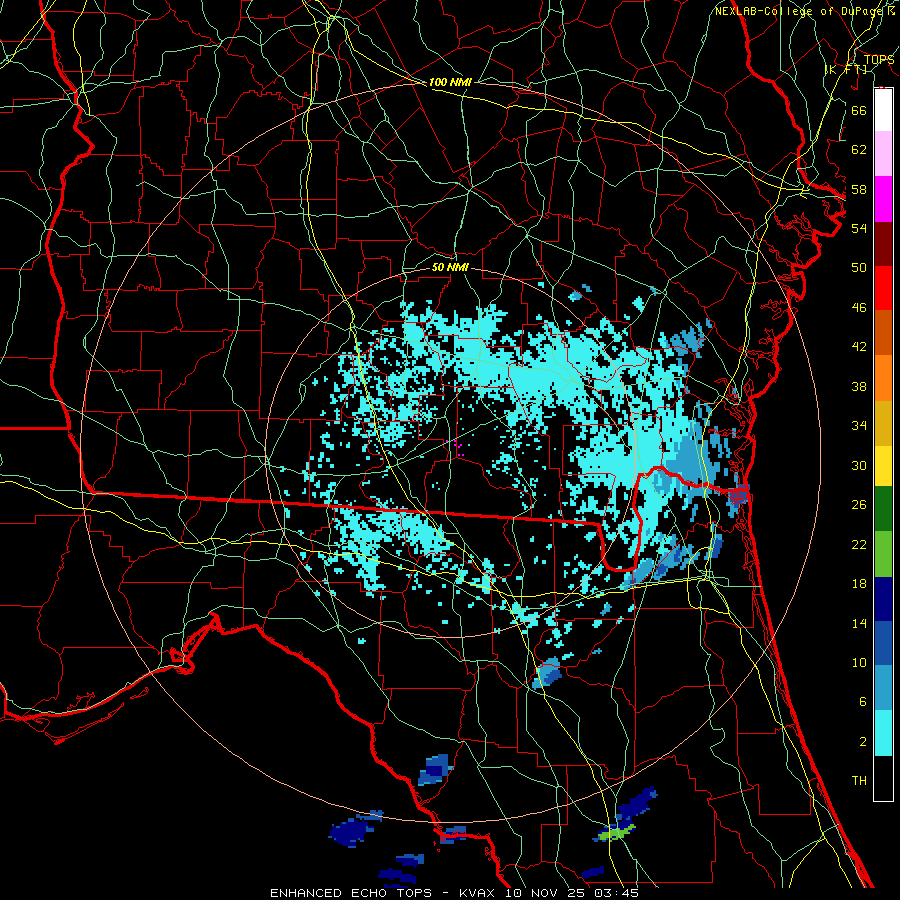Image resolution: width=900 pixels, height=900 pixels.
Task: Click the yellow 30 legend swatch
Action: pos(883,465)
